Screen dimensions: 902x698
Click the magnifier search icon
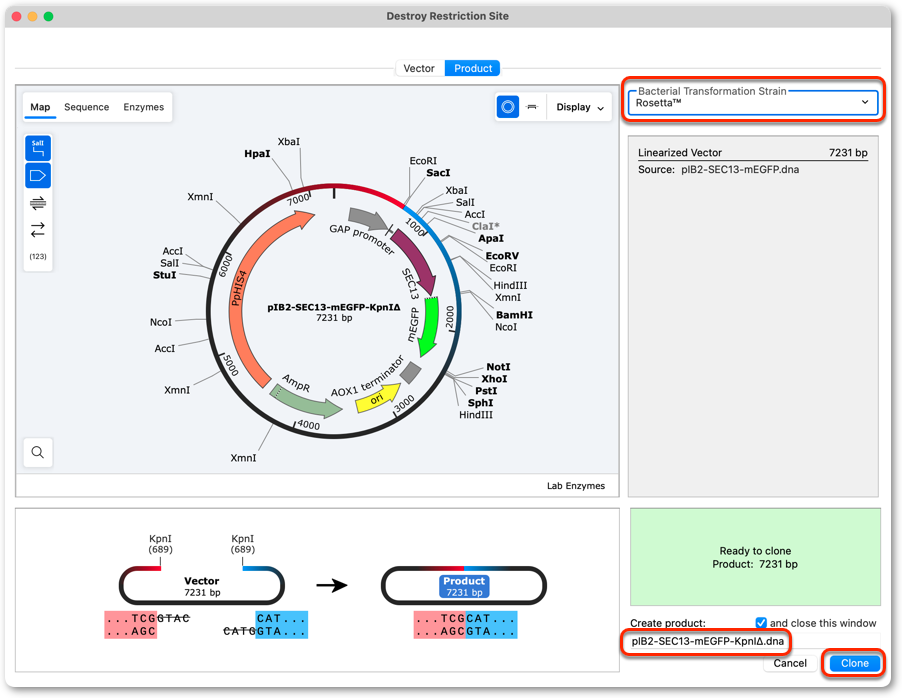(38, 452)
